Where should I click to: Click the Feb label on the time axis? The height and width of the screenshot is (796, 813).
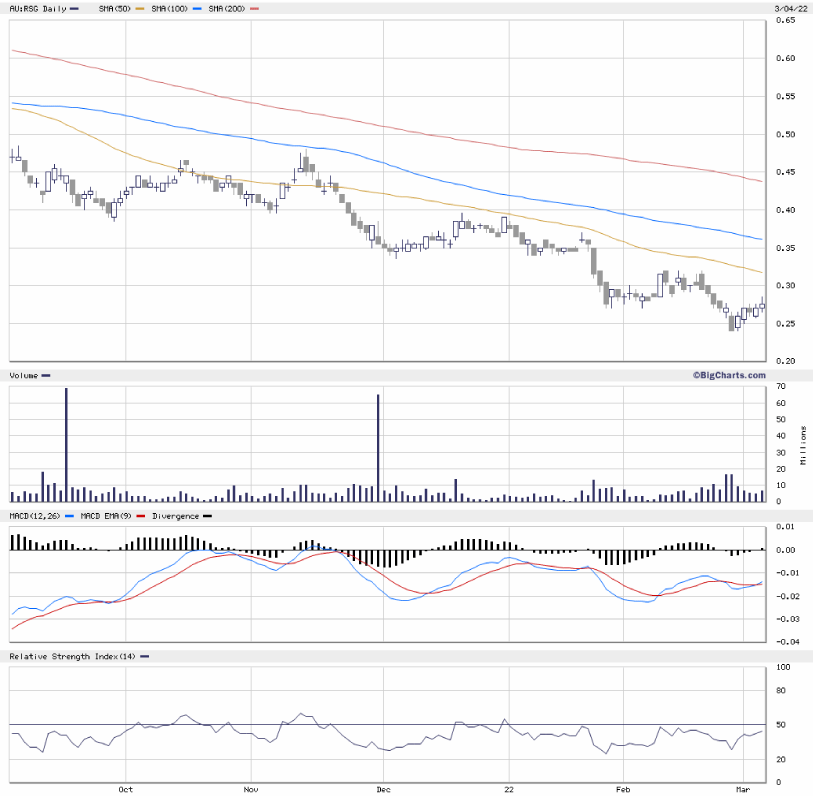coord(622,788)
